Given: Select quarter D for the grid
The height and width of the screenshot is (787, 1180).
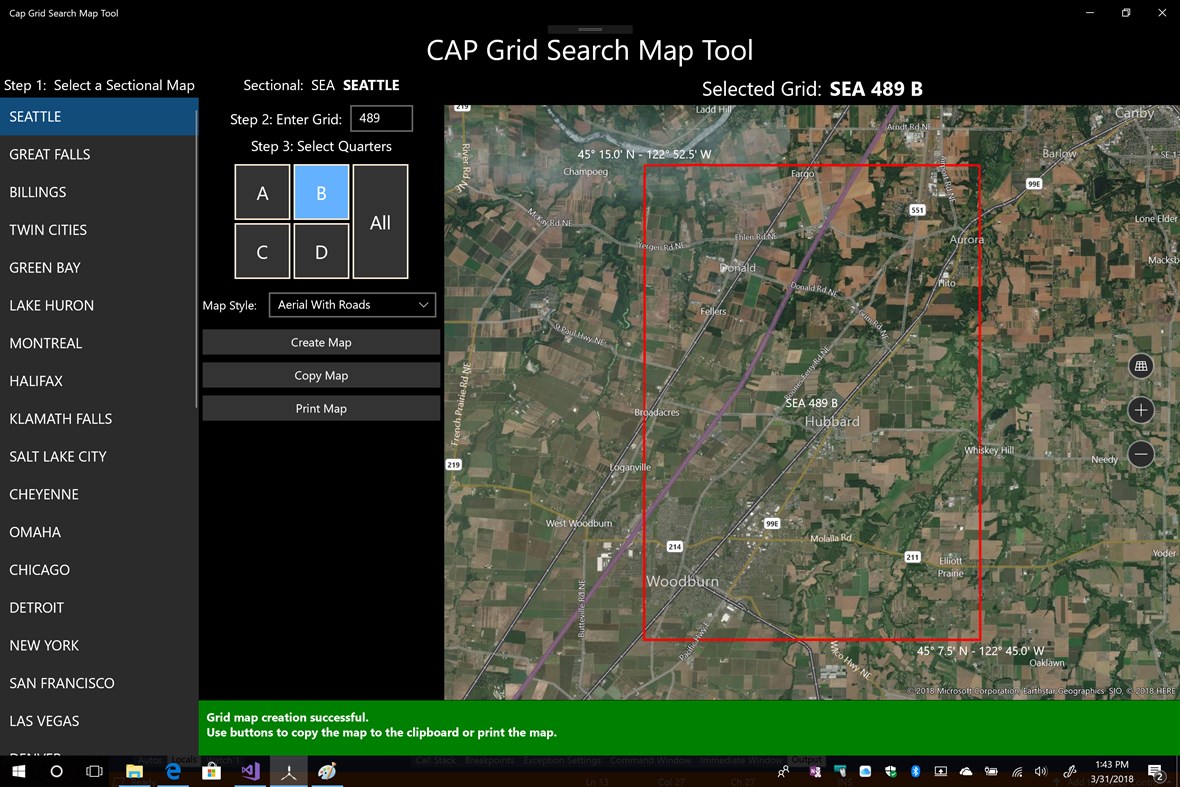Looking at the screenshot, I should pos(321,251).
